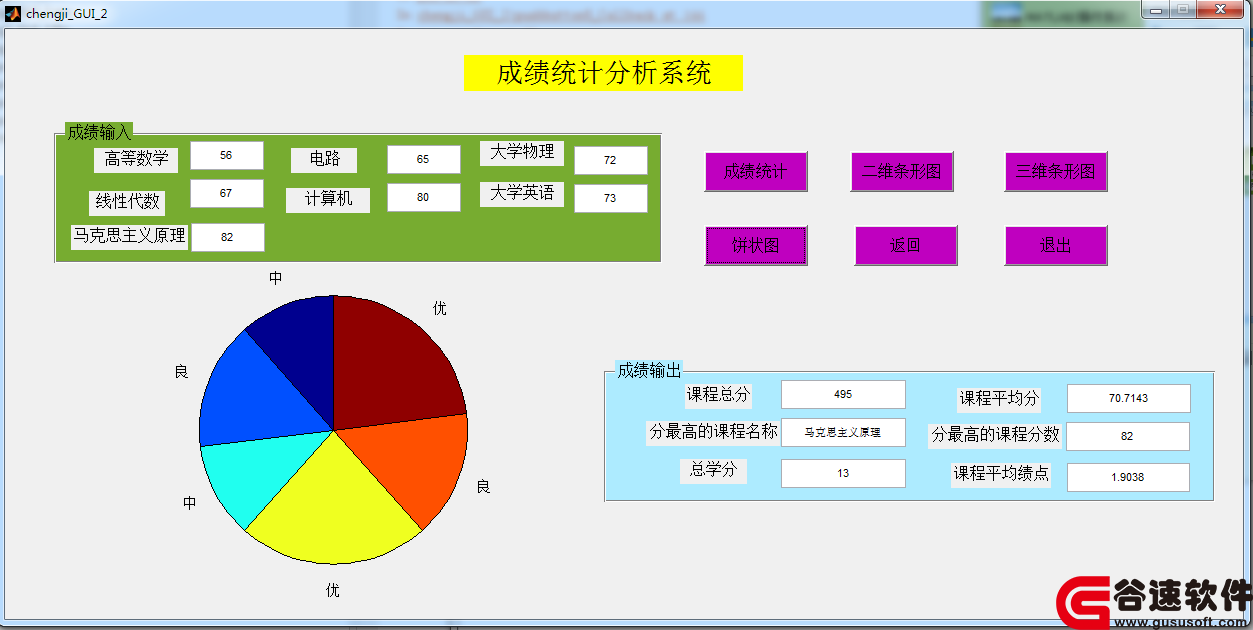Click the MATLAB icon in the title bar

pos(14,13)
